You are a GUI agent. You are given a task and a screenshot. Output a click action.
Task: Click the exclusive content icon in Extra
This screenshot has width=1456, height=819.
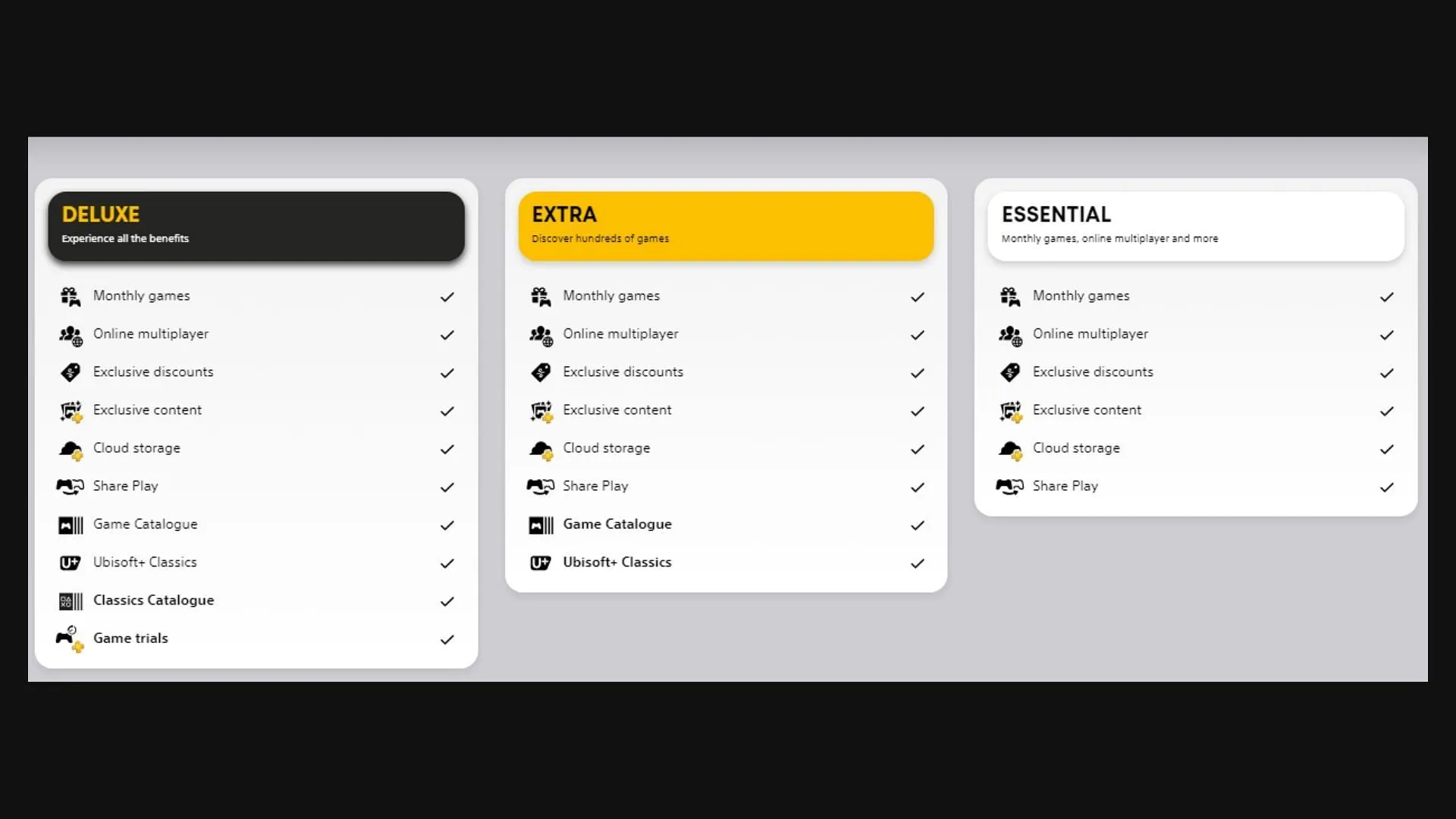540,410
